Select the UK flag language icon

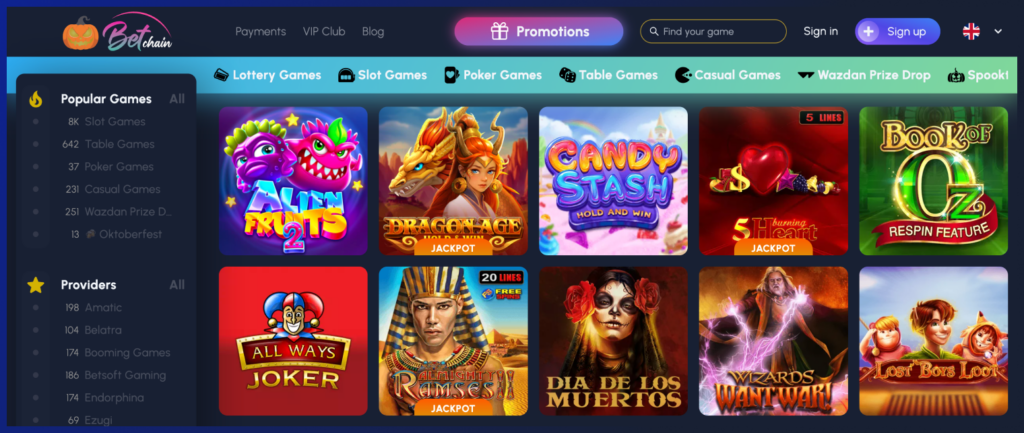coord(971,31)
